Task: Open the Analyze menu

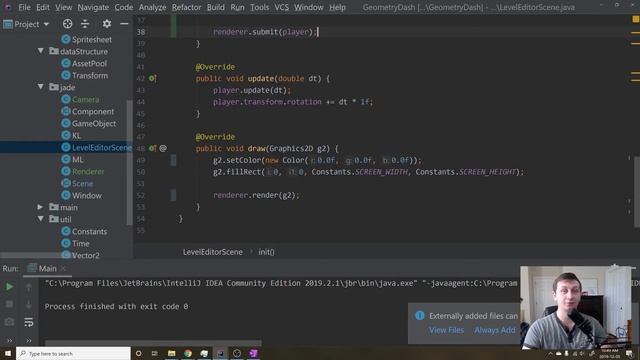Action: (152, 7)
